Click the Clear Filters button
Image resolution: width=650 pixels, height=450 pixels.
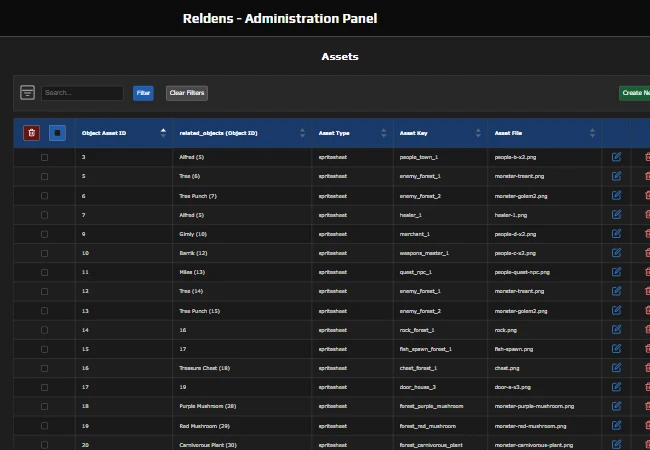(187, 93)
